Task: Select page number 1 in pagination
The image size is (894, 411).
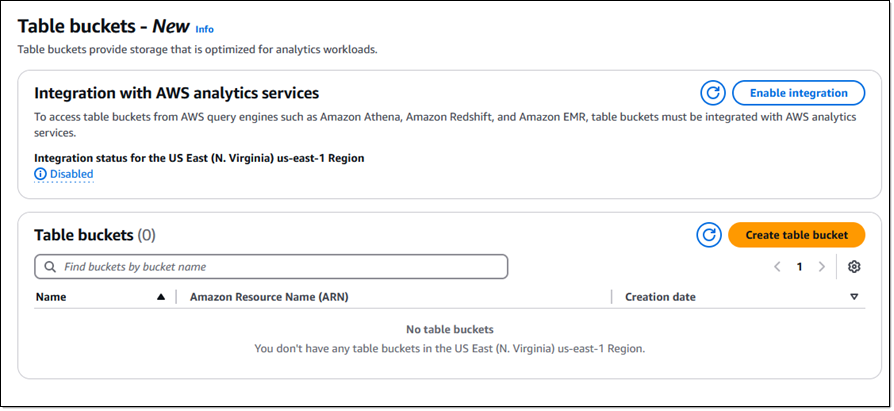Action: point(799,267)
